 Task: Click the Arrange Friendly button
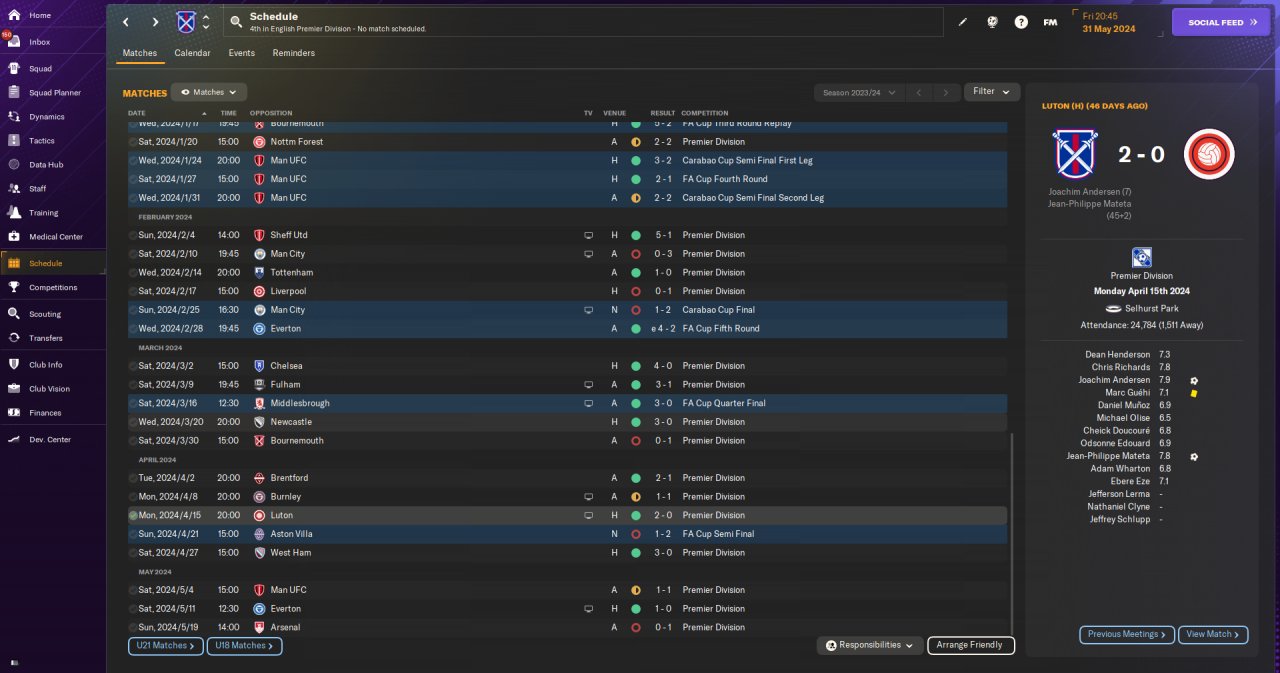pyautogui.click(x=971, y=645)
